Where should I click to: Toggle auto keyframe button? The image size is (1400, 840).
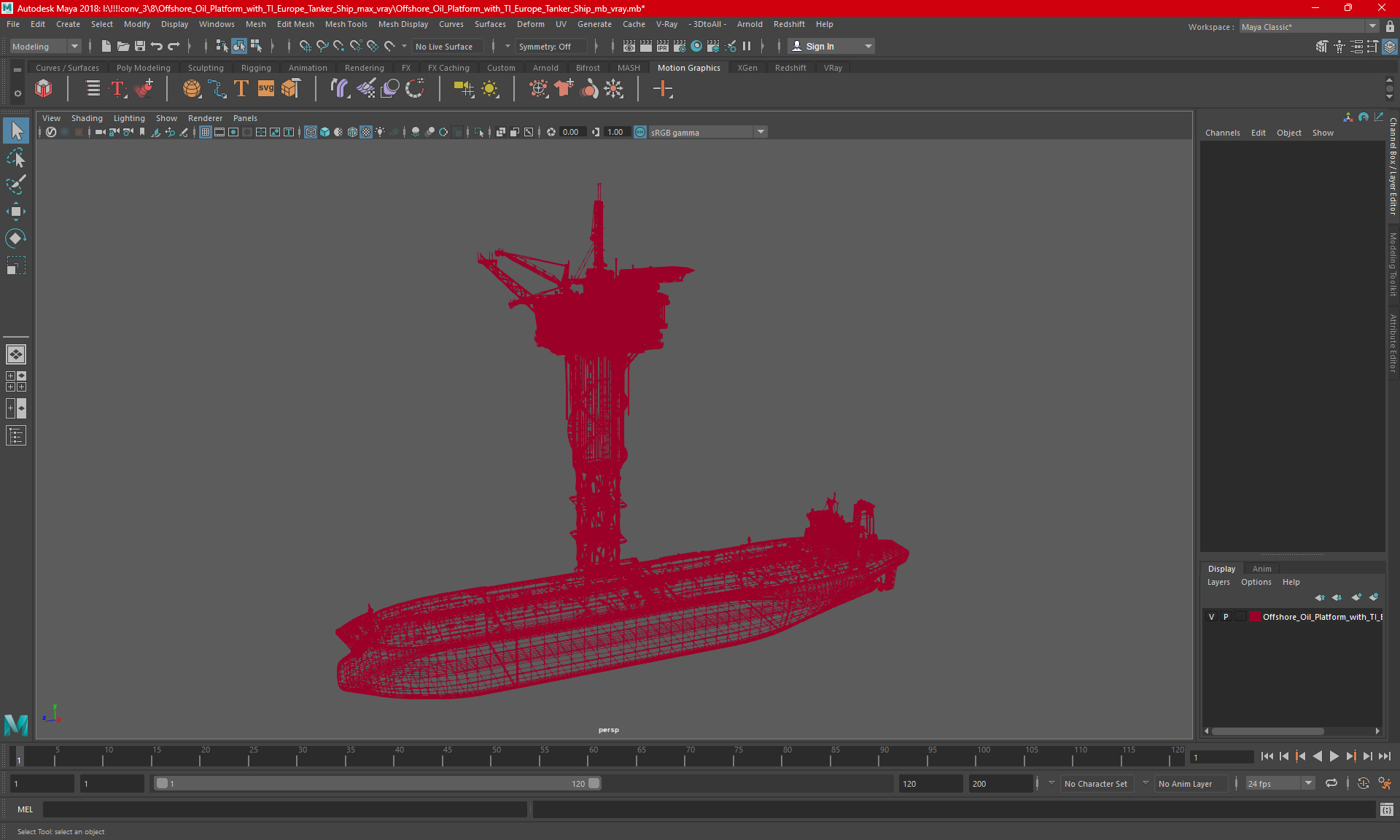(x=1364, y=783)
